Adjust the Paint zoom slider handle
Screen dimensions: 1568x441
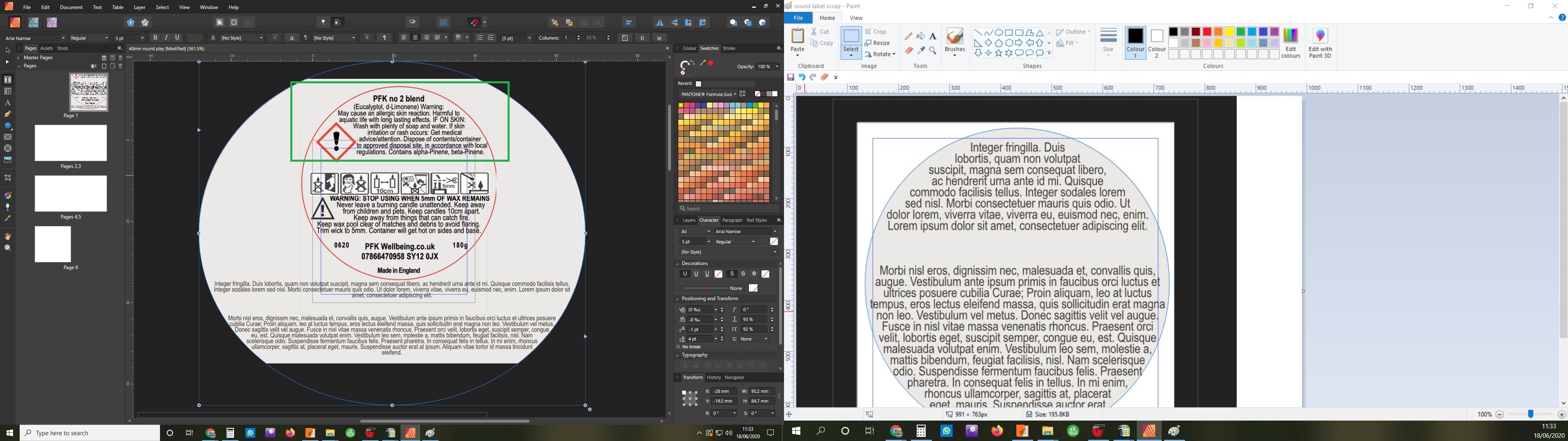tap(1530, 414)
